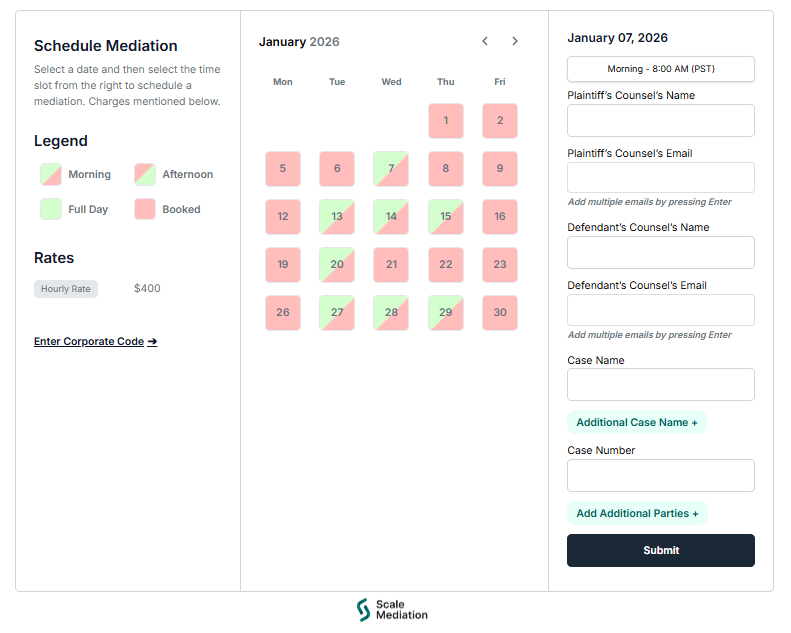Click the Scale Mediation logo

(x=392, y=610)
